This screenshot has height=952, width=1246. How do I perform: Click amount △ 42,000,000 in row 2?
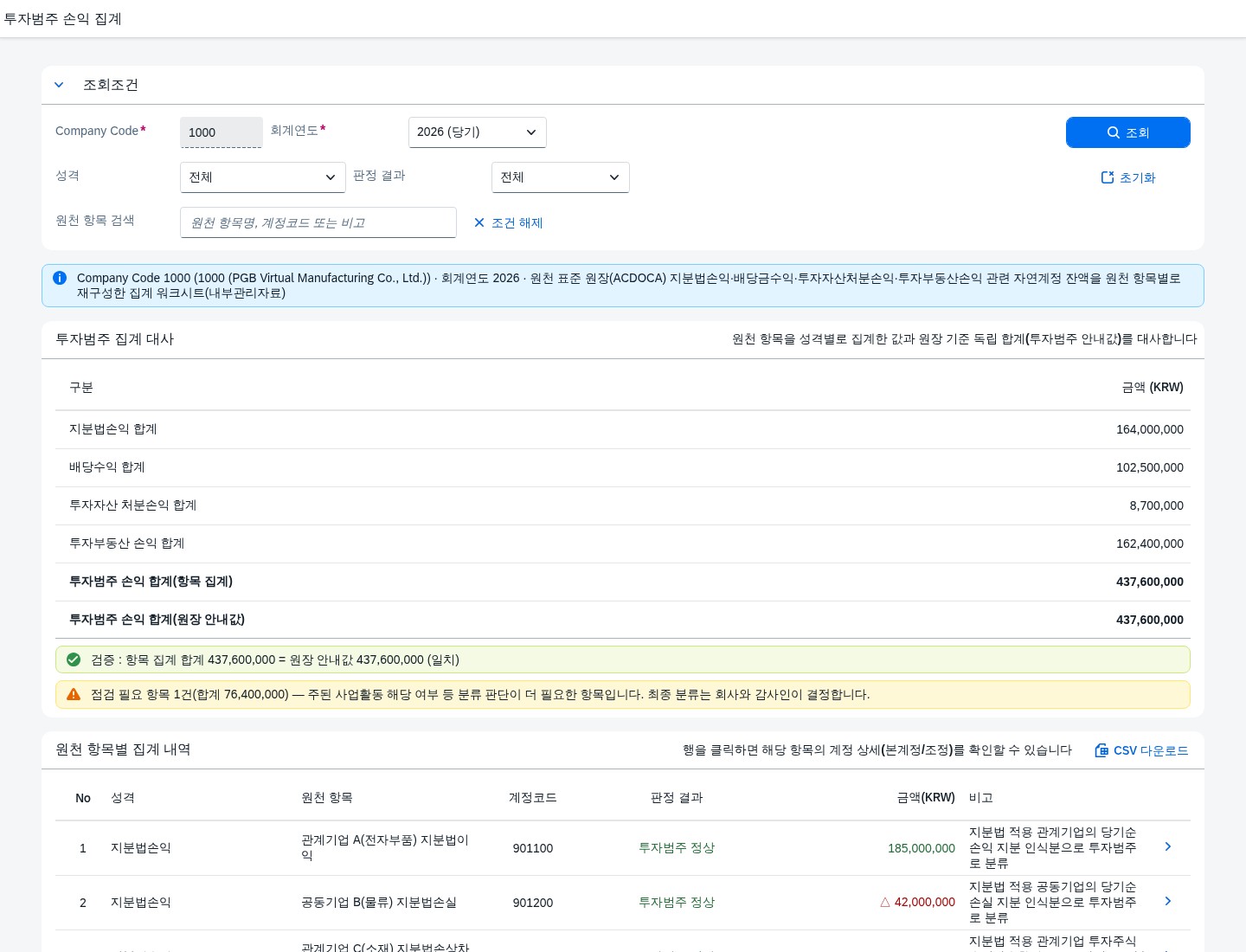918,902
